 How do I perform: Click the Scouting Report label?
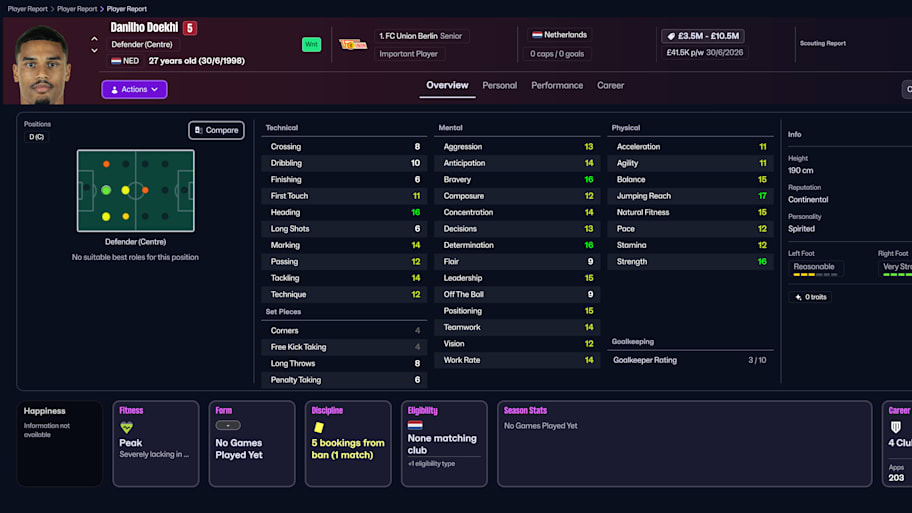(x=822, y=44)
